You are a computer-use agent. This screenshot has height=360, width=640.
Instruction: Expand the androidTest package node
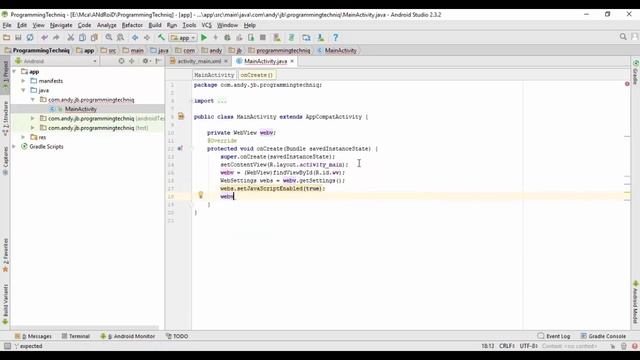pos(33,118)
